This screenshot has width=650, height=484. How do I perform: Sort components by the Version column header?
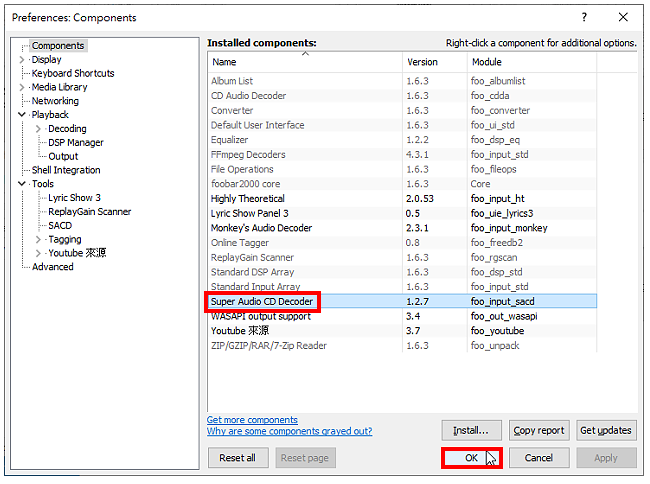(x=434, y=62)
